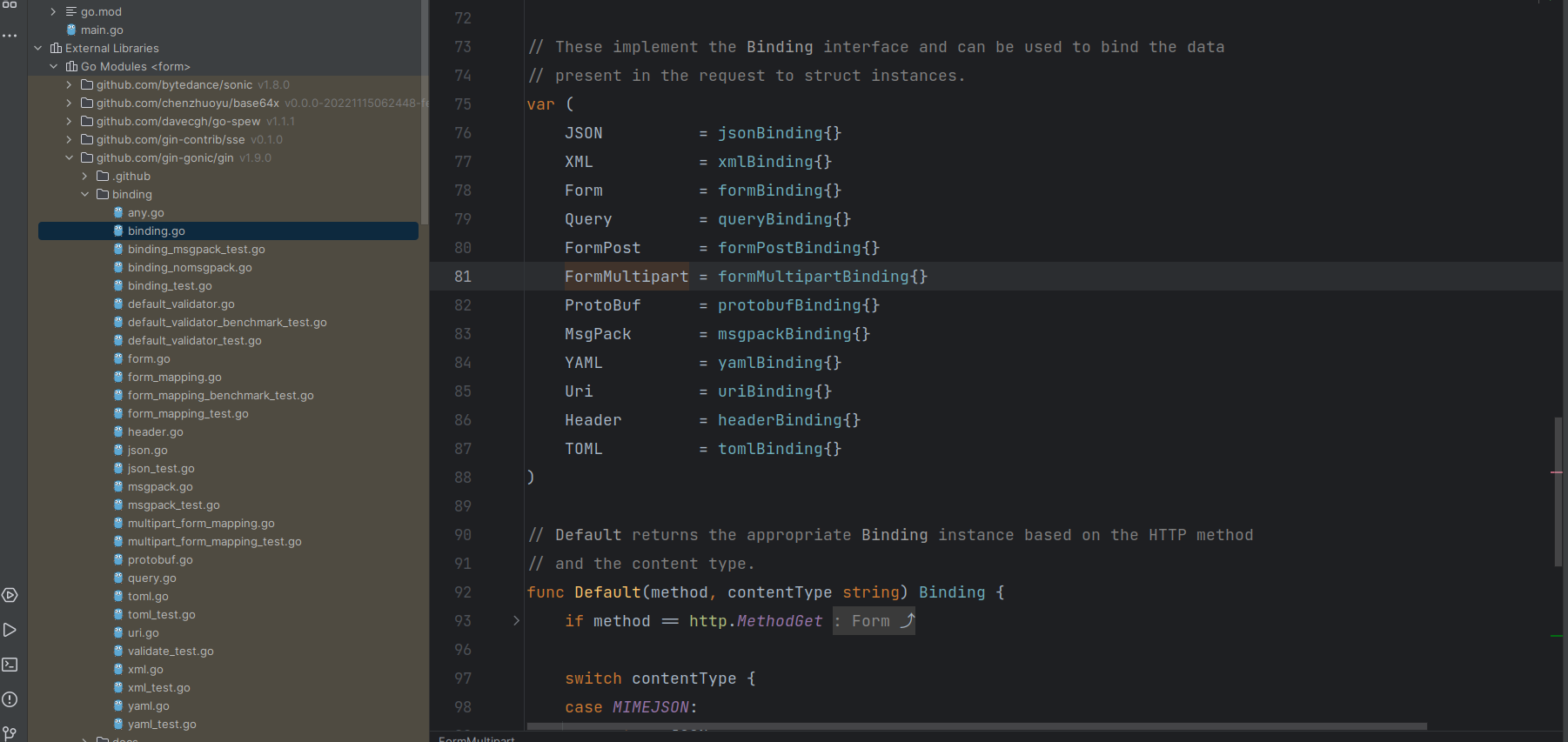
Task: Open multipart_form_mapping.go
Action: point(201,523)
